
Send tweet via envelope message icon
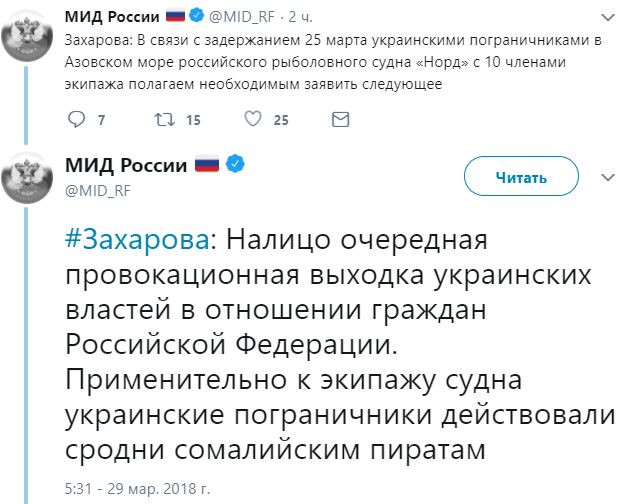tap(340, 119)
